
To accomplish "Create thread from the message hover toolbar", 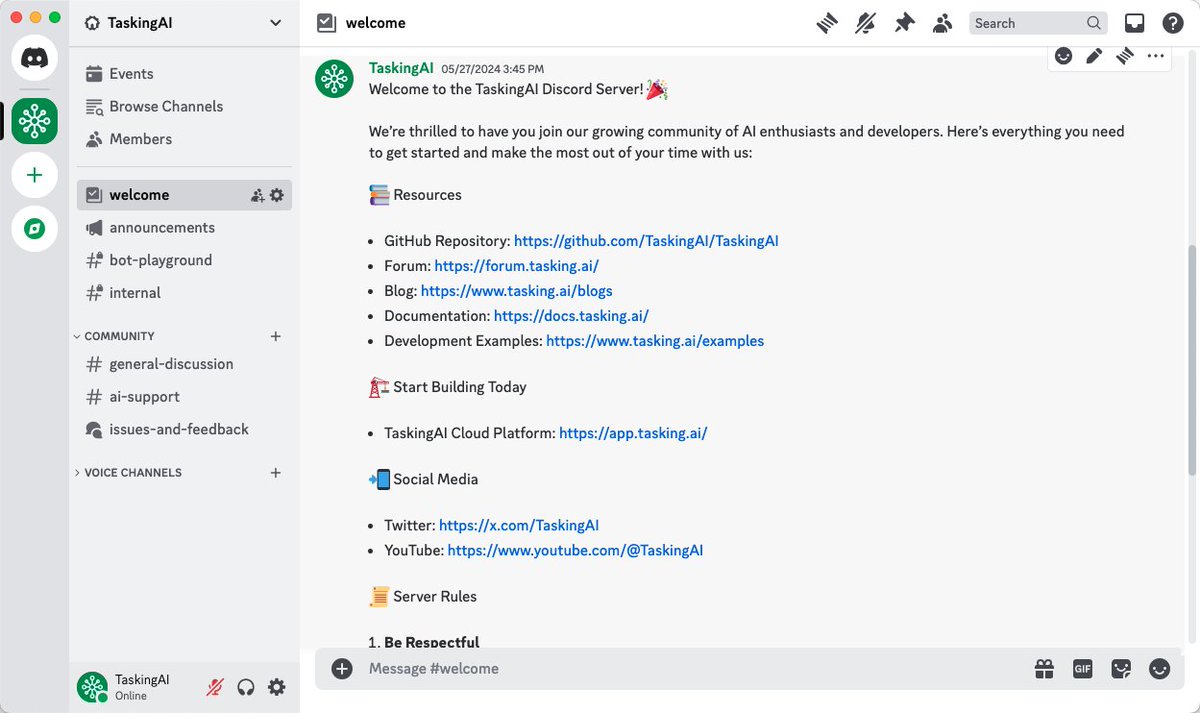I will [1125, 56].
